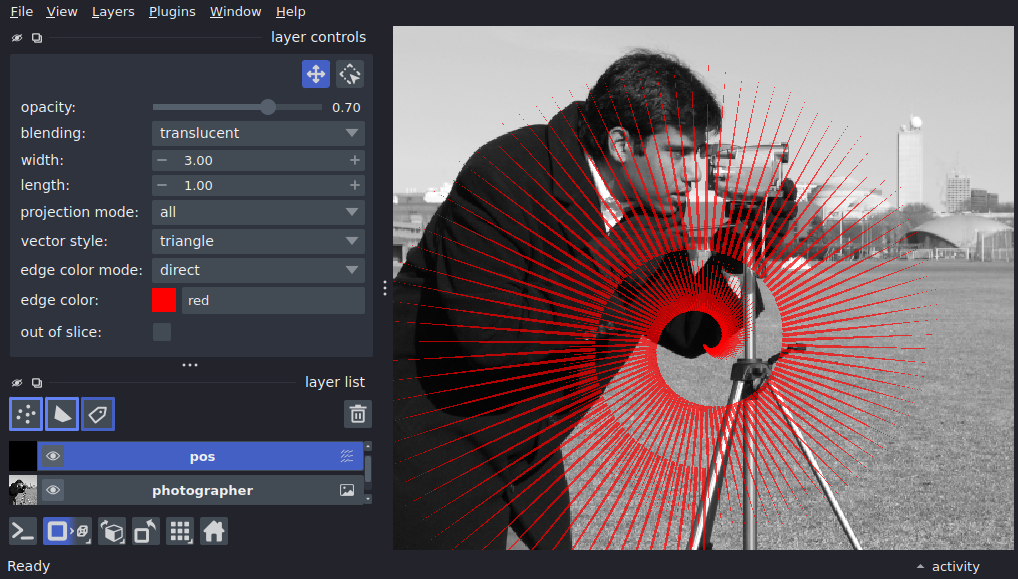Create a new points layer
Viewport: 1018px width, 579px height.
26,414
